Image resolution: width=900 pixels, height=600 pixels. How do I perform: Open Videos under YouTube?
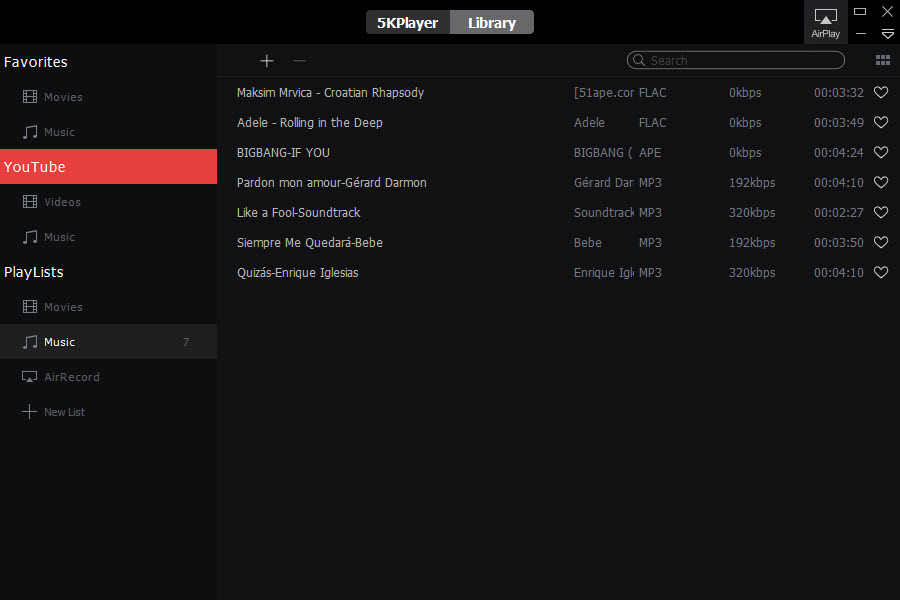(108, 202)
